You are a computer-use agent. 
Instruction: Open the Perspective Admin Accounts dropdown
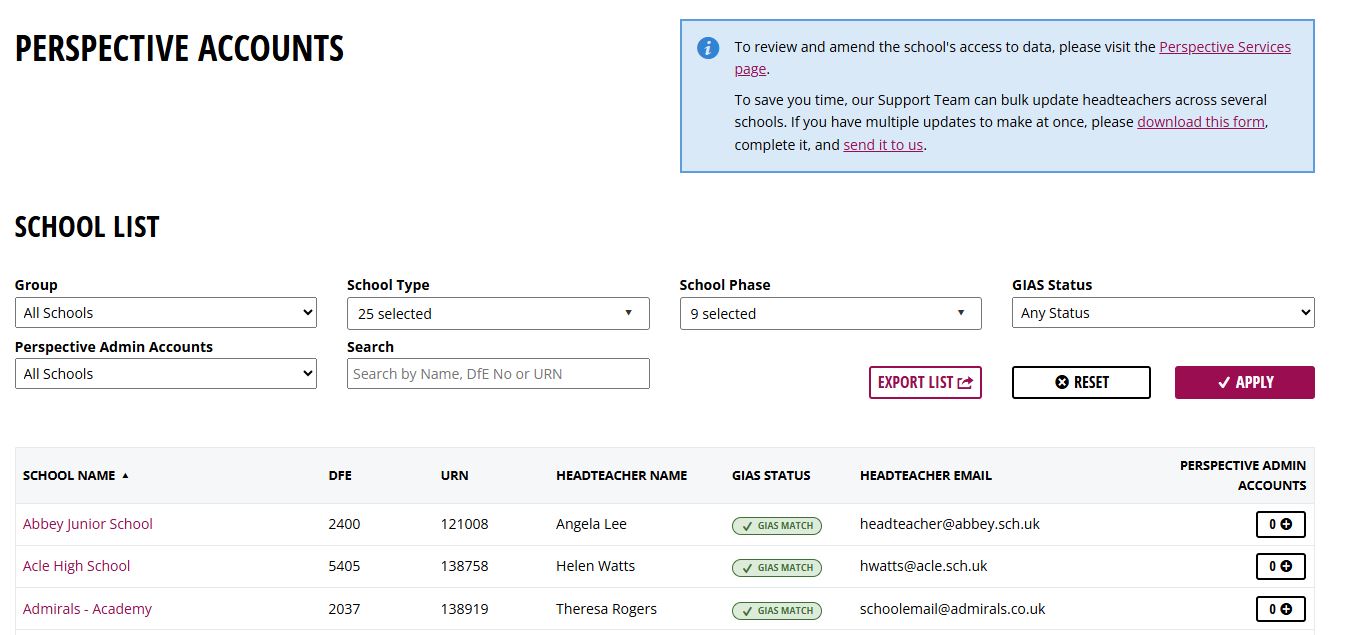[166, 374]
